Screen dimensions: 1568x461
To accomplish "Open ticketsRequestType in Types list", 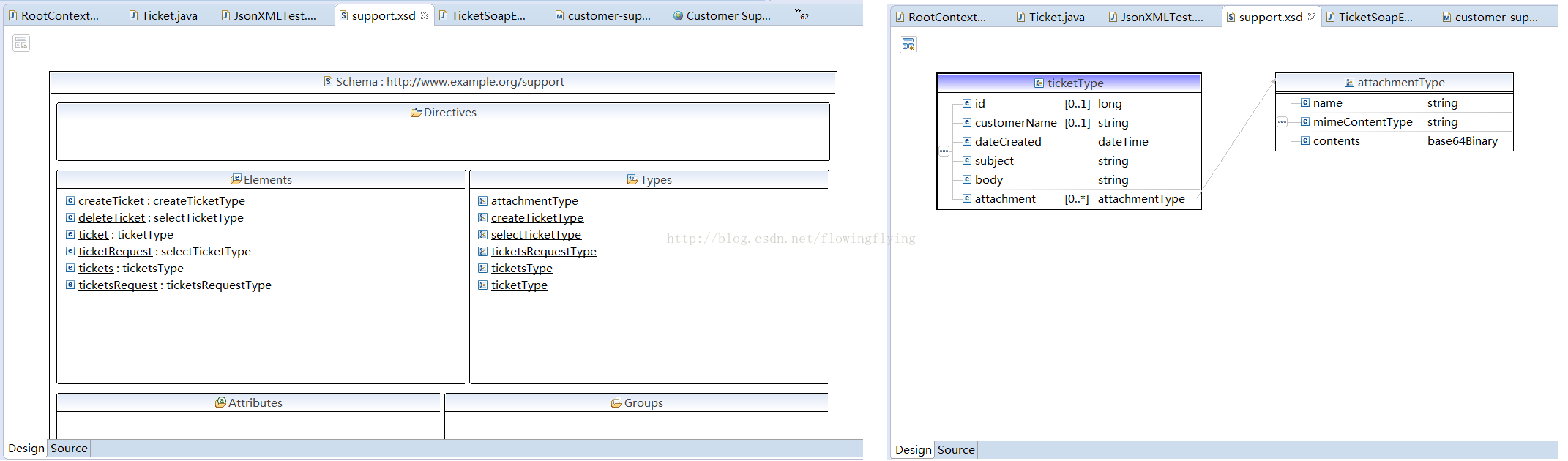I will tap(544, 251).
